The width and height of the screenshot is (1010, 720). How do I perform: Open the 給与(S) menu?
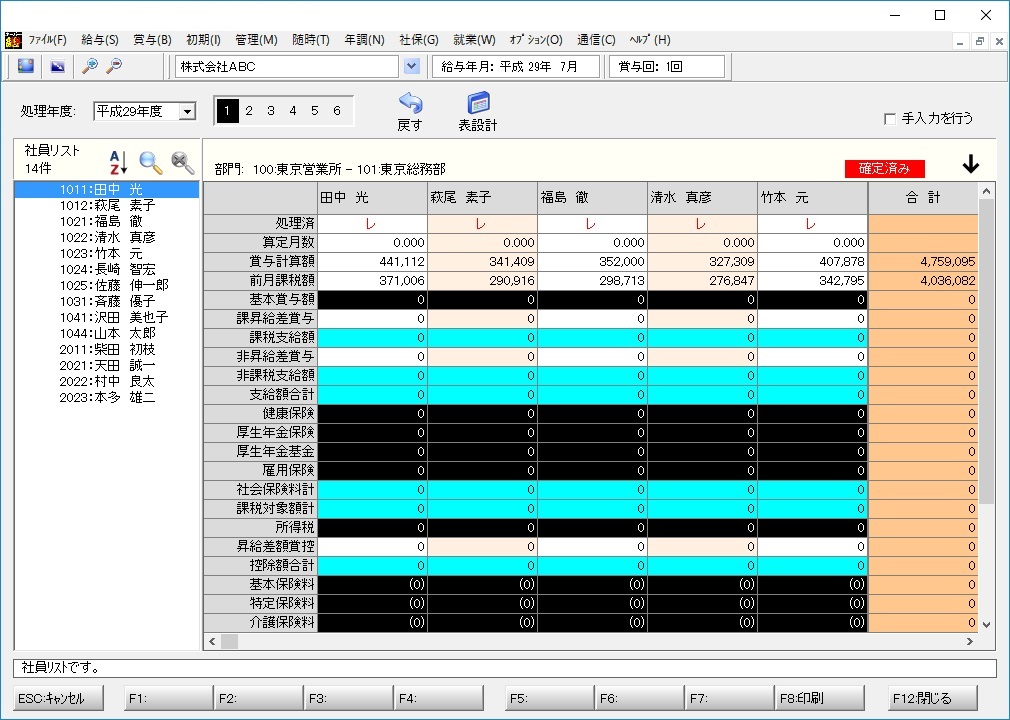pos(100,40)
